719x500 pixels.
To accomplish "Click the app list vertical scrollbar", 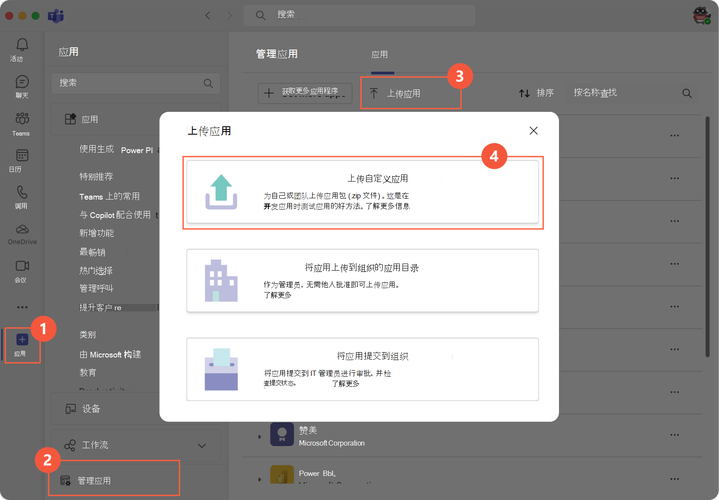I will [707, 236].
